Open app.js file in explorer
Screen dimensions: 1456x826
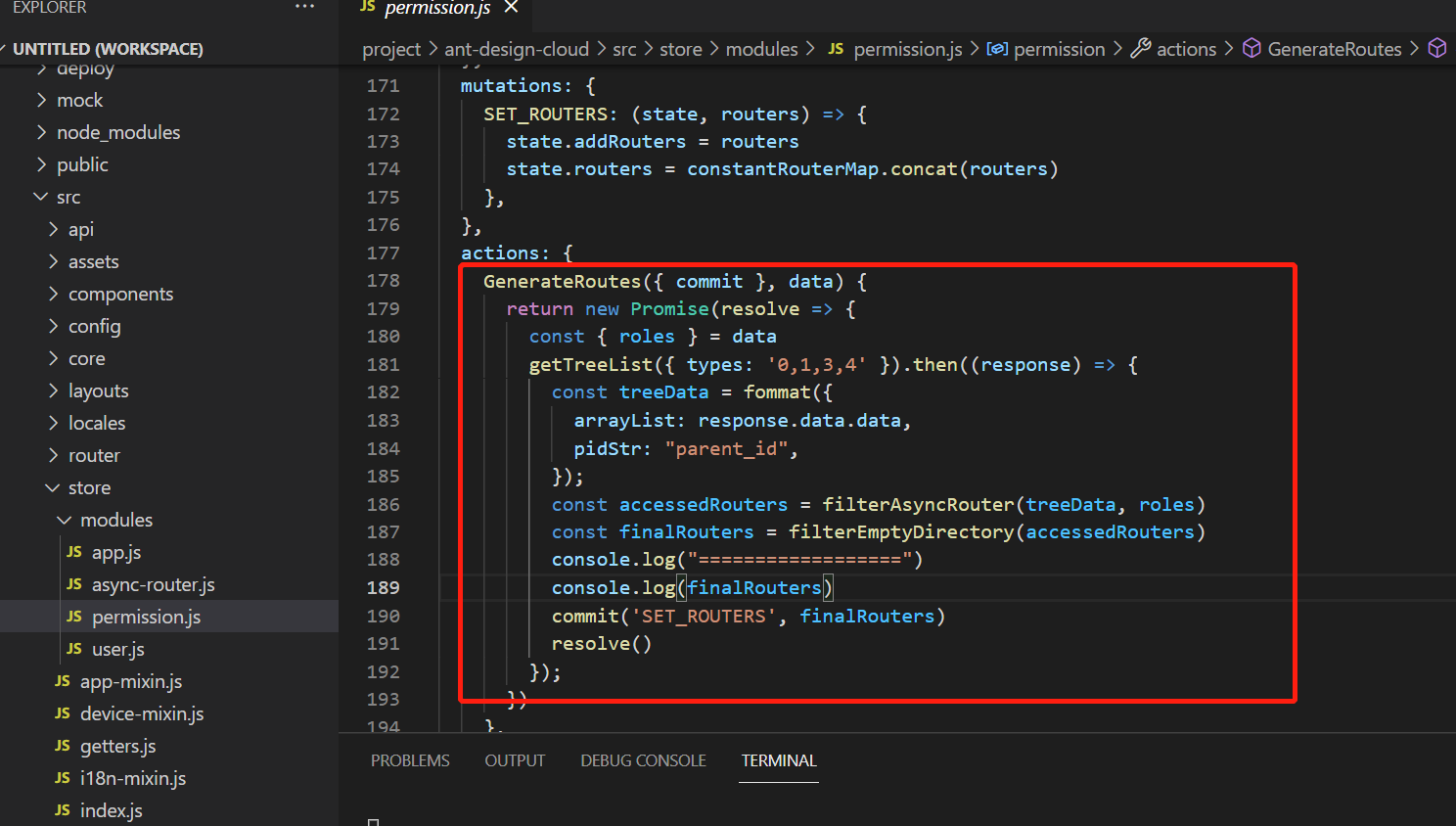click(x=116, y=552)
